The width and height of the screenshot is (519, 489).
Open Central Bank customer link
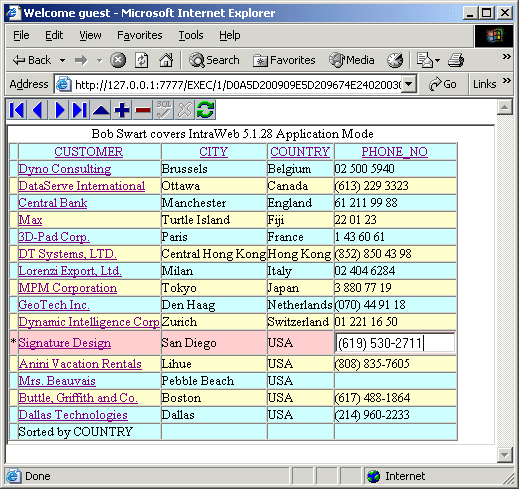coord(53,203)
